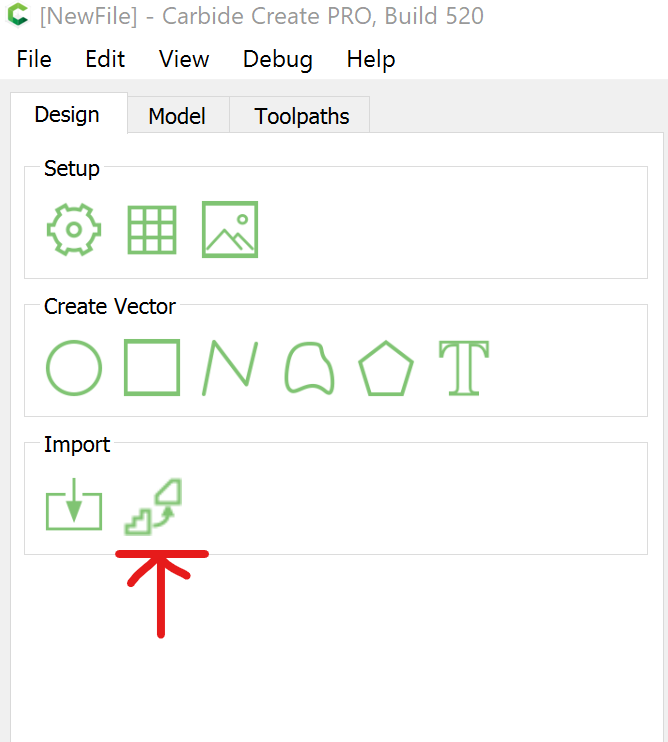Open the Edit menu

pos(105,59)
